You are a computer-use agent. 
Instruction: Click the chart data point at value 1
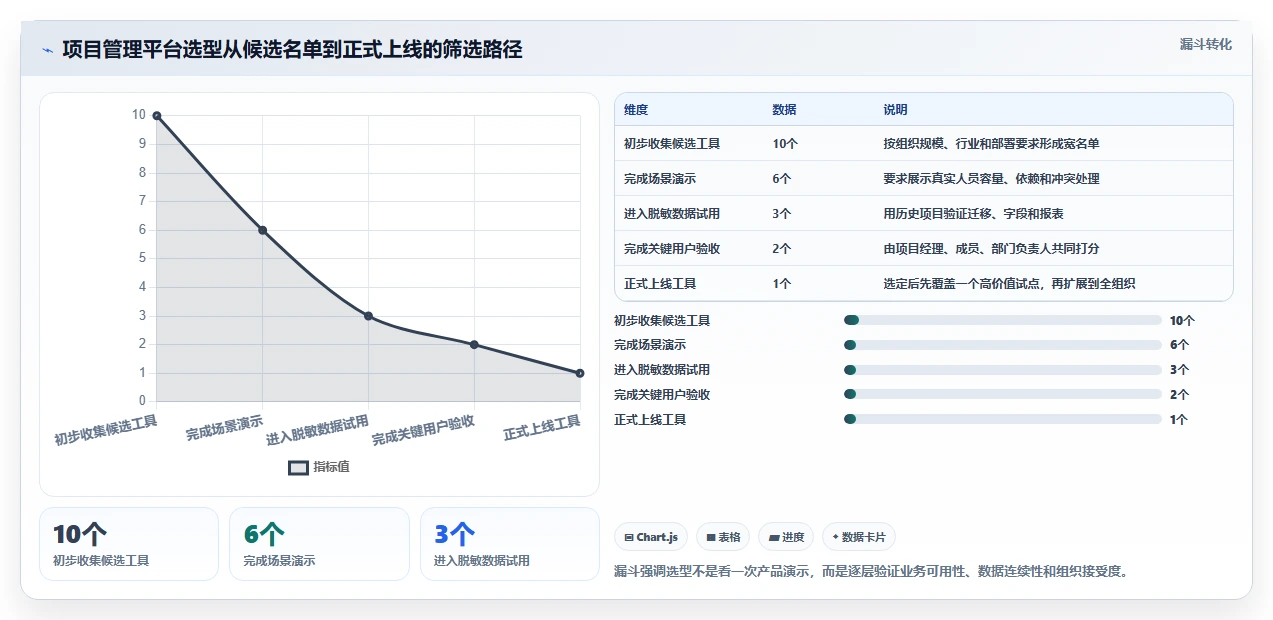click(x=580, y=373)
